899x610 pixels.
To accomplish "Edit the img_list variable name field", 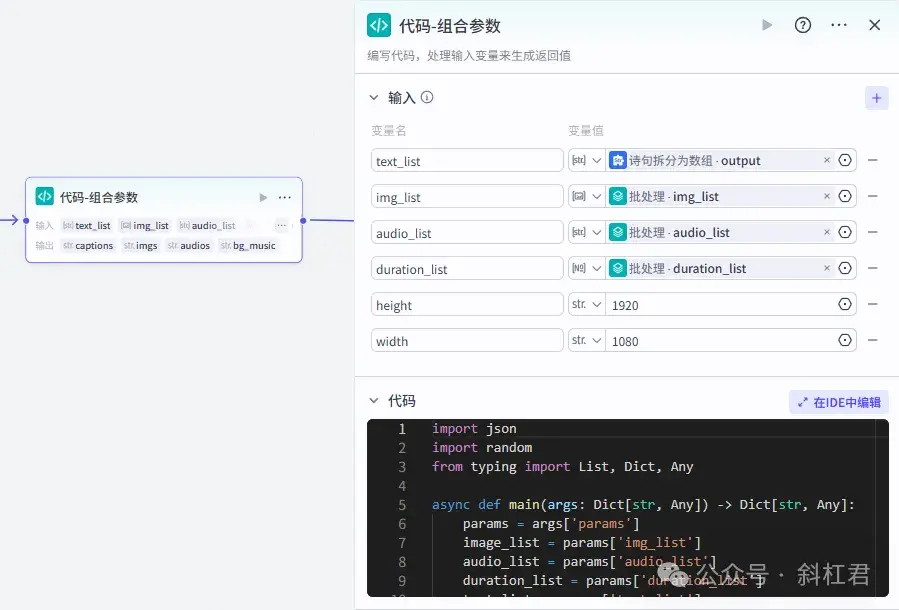I will point(467,197).
